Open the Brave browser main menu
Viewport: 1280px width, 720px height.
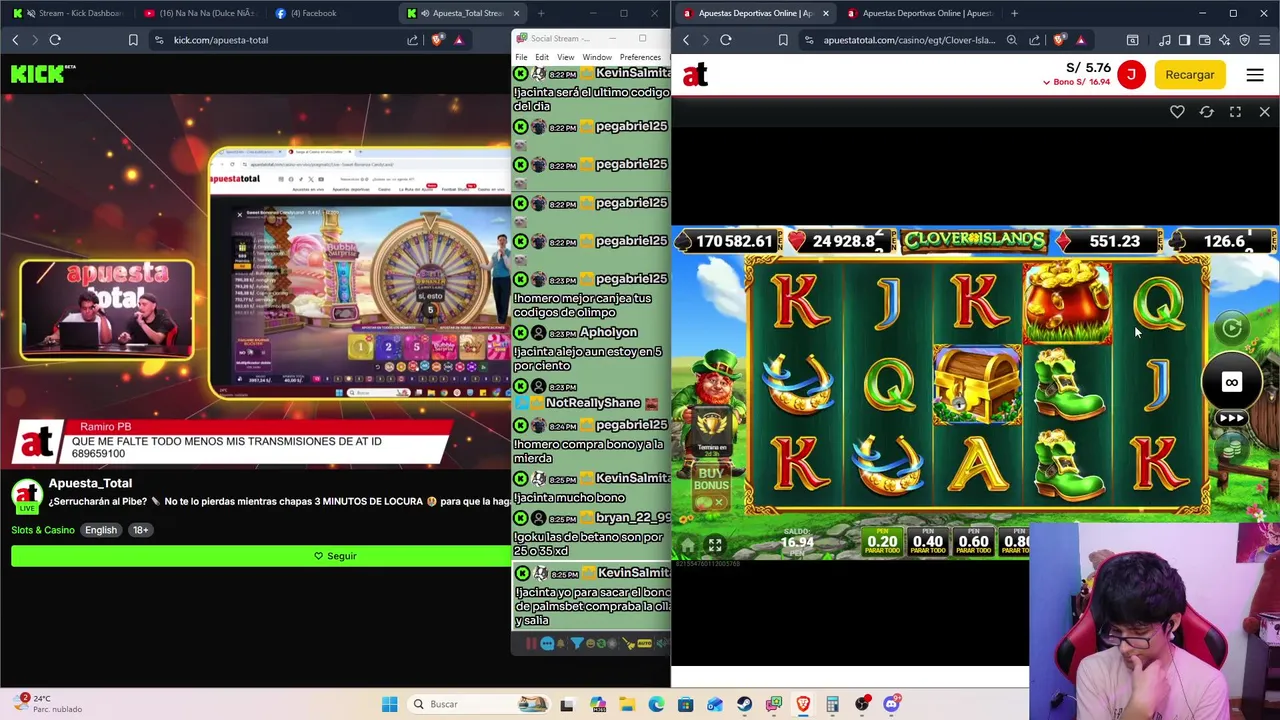pyautogui.click(x=1265, y=40)
